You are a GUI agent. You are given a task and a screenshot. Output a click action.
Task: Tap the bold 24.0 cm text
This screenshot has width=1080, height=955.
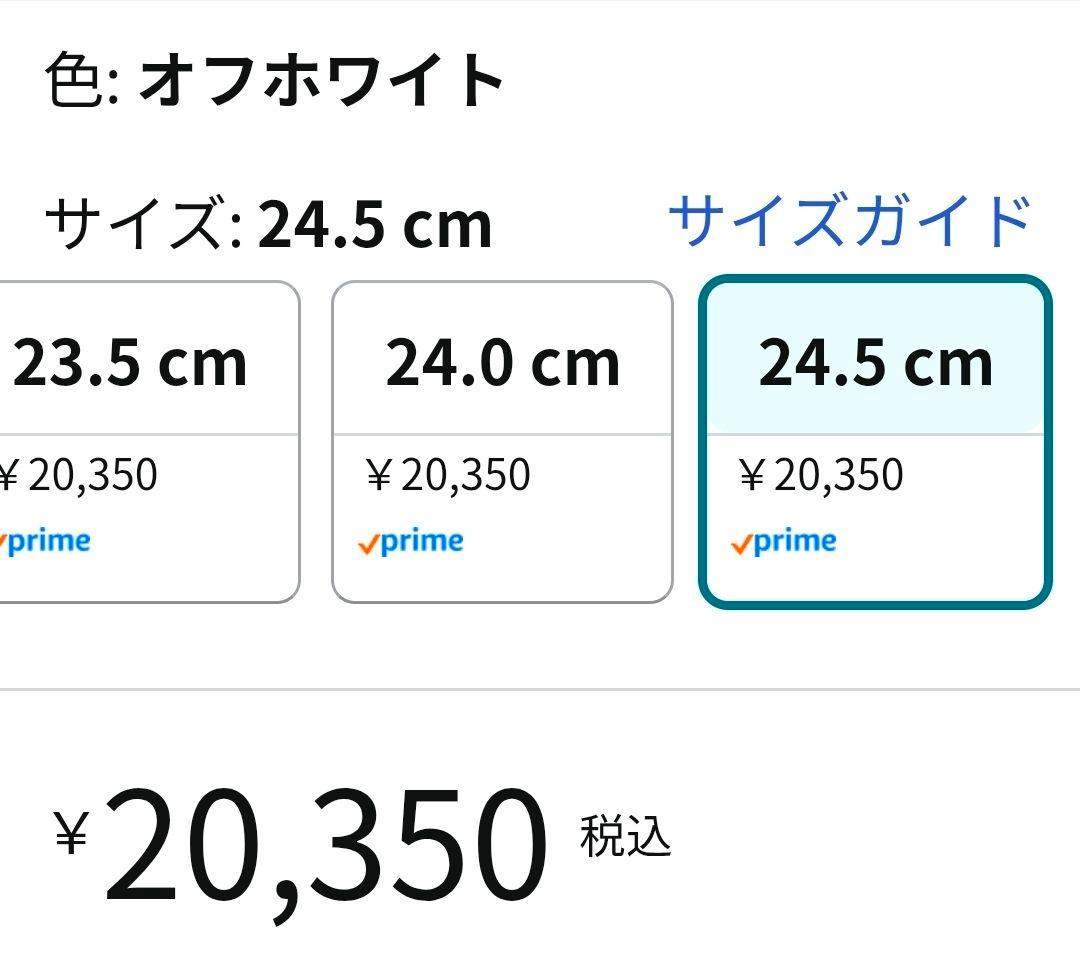(x=502, y=363)
